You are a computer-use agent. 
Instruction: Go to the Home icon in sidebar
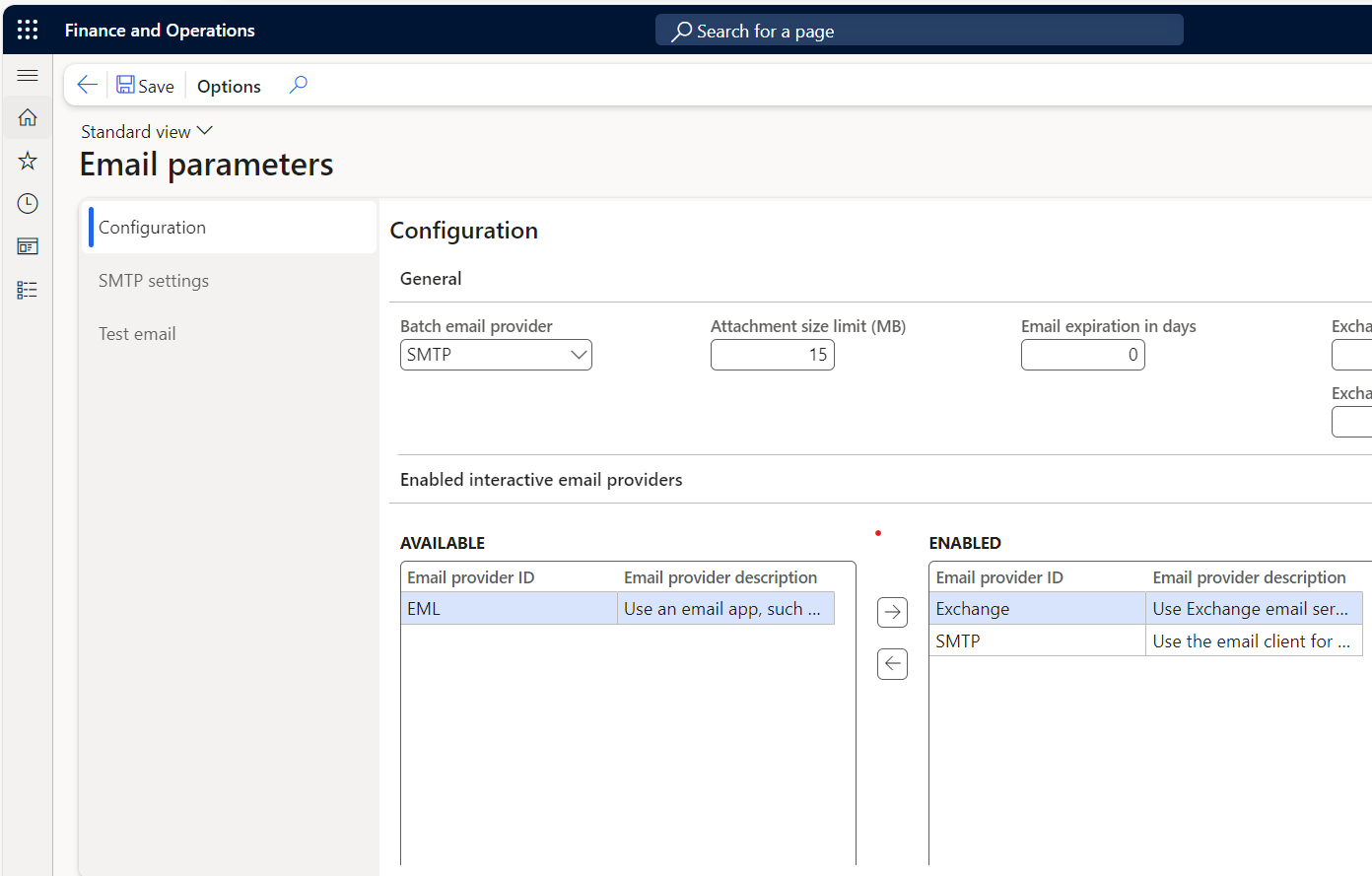point(27,117)
